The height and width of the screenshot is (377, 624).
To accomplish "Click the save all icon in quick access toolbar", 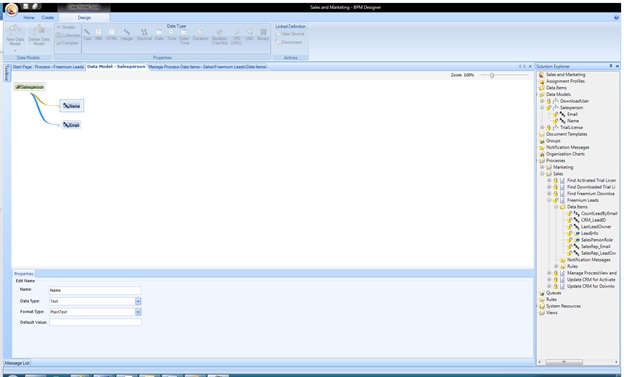I will point(35,6).
